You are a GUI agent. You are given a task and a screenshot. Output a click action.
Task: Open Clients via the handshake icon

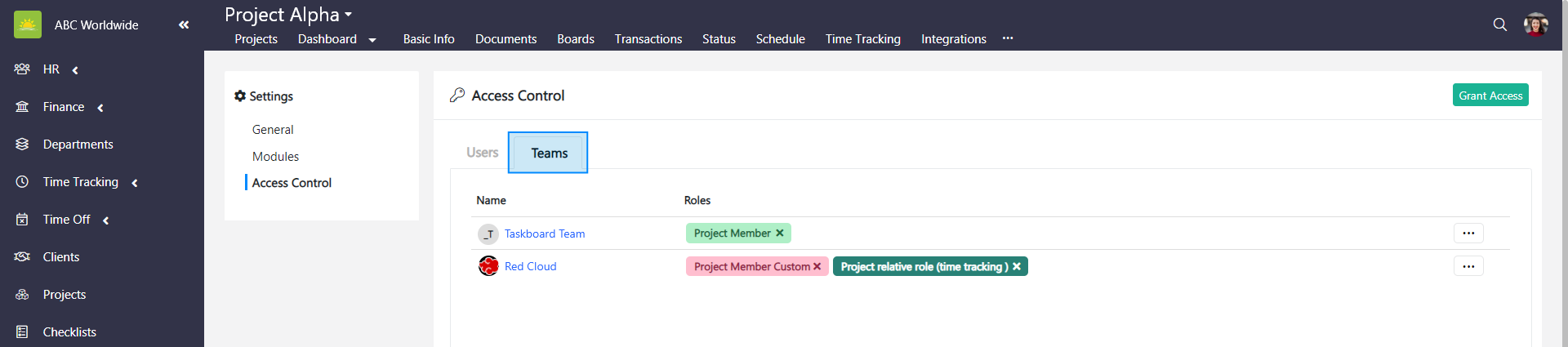click(x=22, y=256)
